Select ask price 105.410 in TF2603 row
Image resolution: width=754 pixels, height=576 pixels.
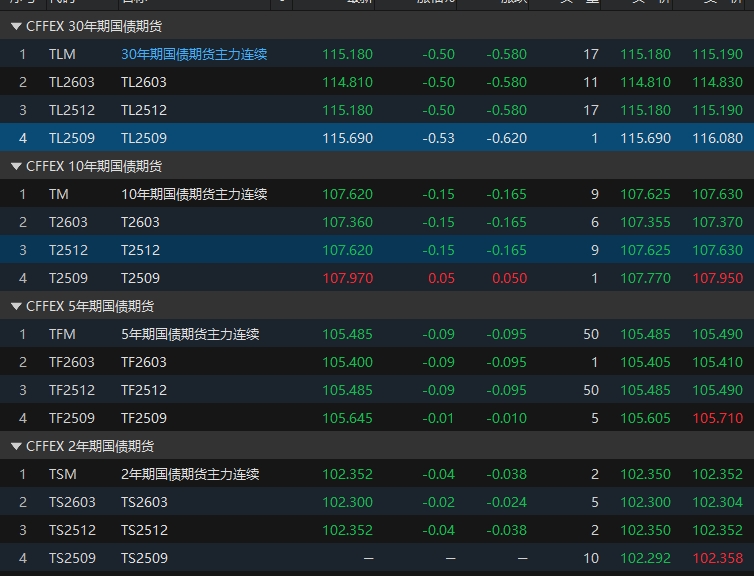pos(717,362)
